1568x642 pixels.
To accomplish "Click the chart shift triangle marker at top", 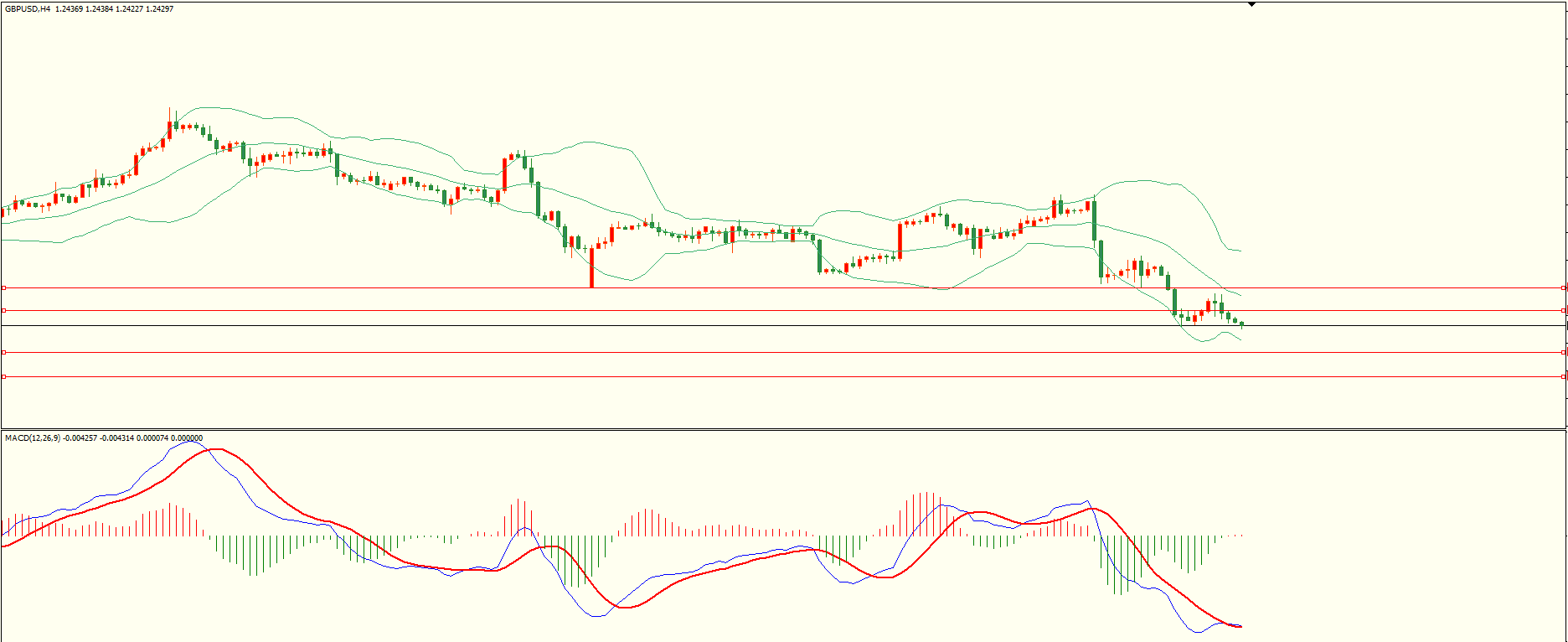I will 1251,4.
